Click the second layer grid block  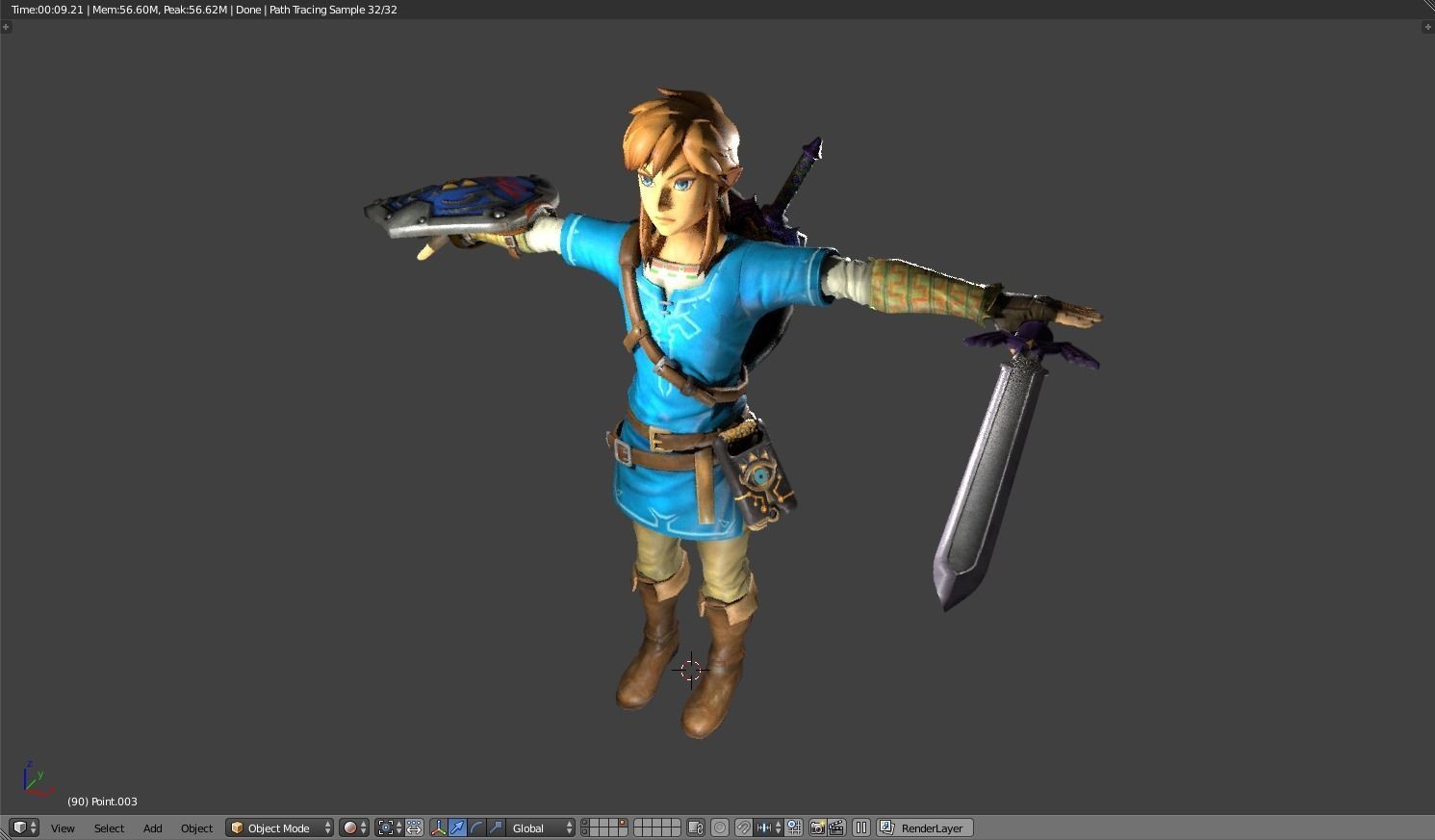(657, 827)
